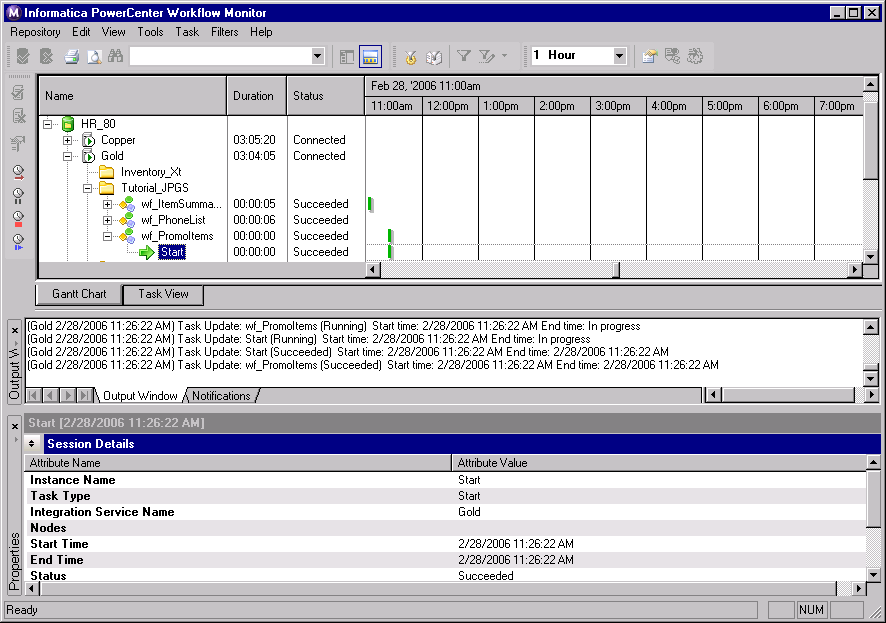Collapse the Tutorial_JPGS folder node
The height and width of the screenshot is (623, 886).
coord(88,188)
